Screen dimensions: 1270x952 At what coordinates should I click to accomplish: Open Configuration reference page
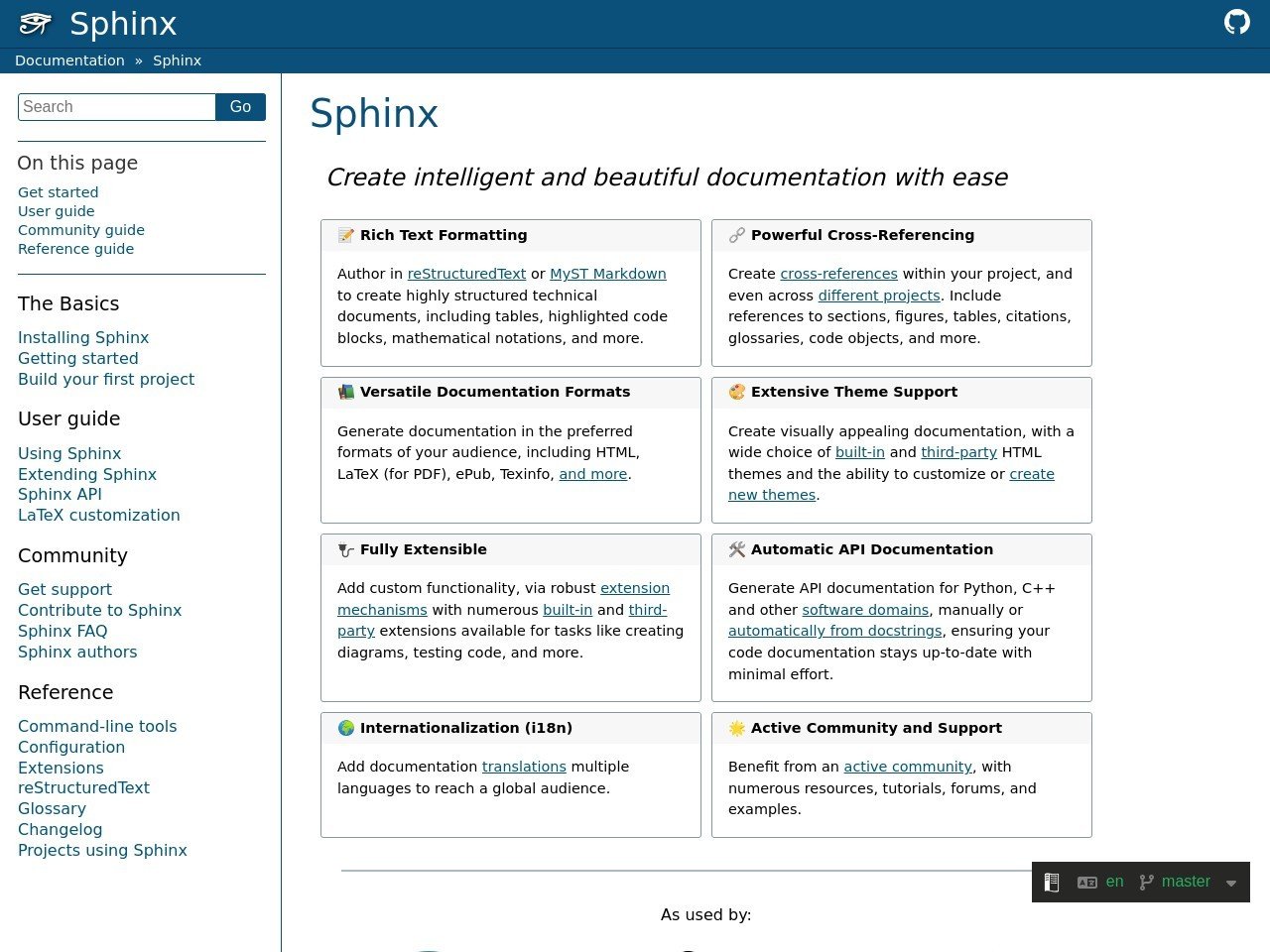pos(71,748)
